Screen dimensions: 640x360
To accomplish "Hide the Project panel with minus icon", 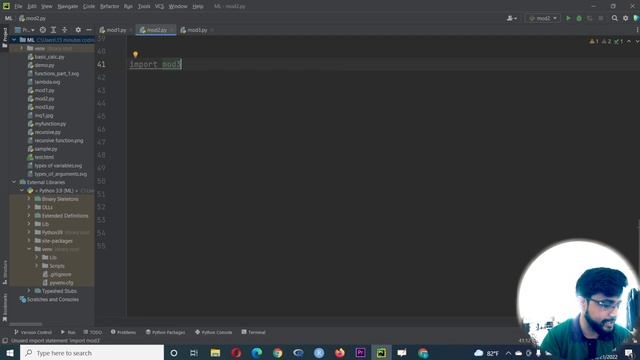I will click(x=89, y=30).
